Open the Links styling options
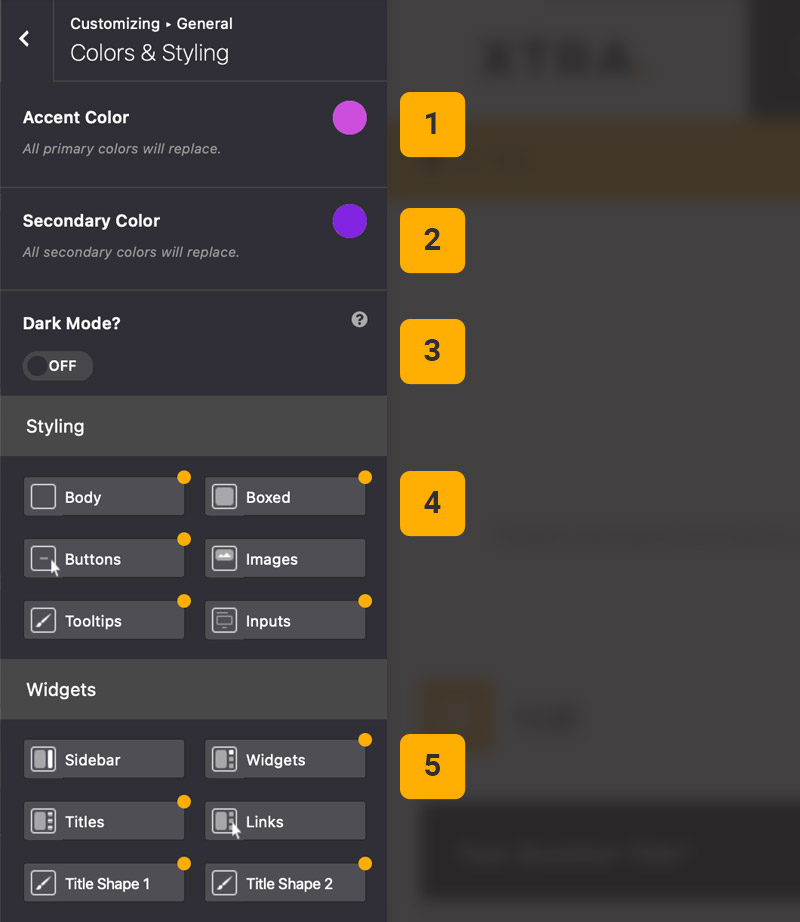The height and width of the screenshot is (922, 800). point(285,822)
